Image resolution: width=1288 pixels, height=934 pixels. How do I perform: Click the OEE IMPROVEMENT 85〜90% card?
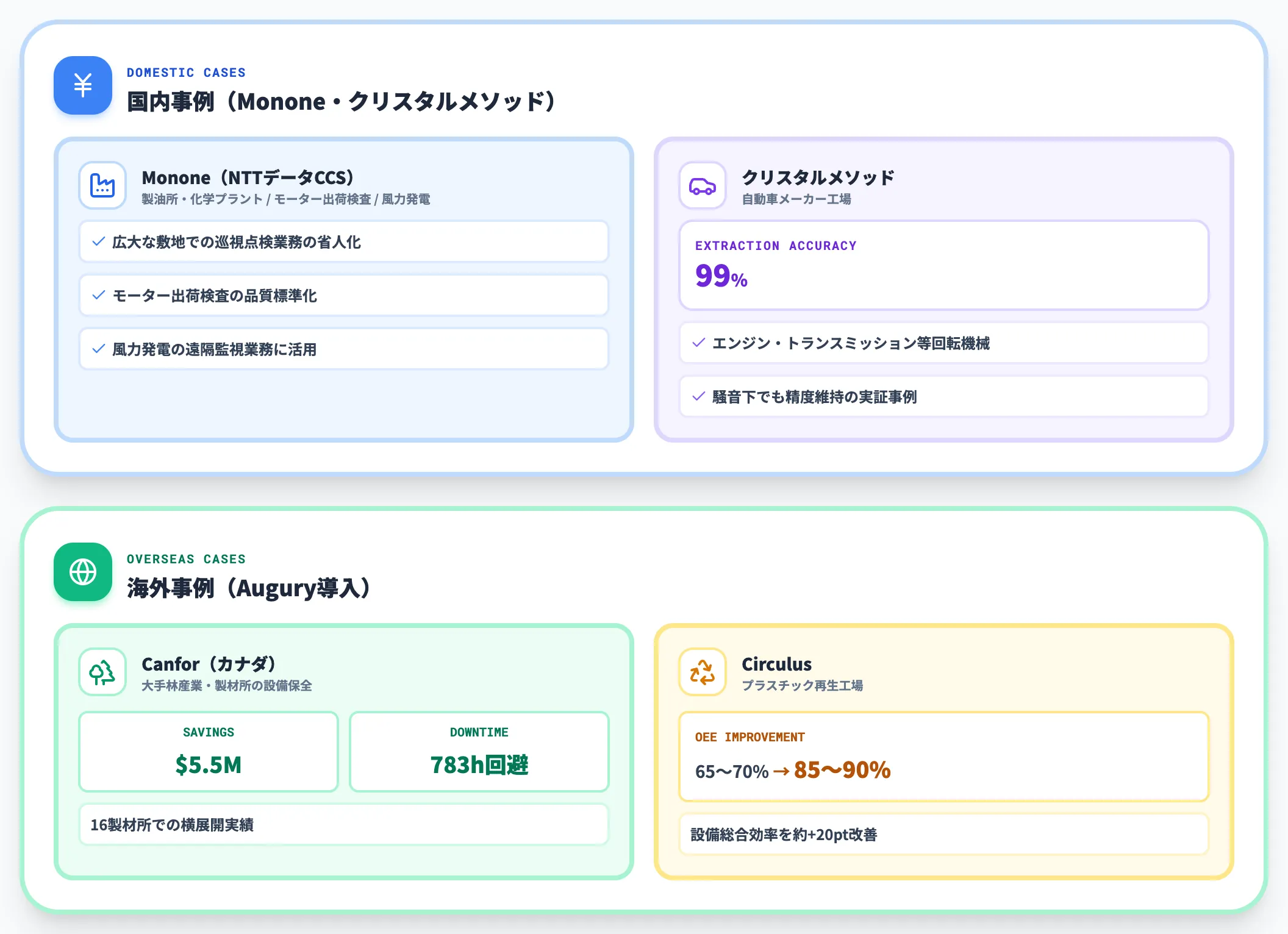coord(944,757)
